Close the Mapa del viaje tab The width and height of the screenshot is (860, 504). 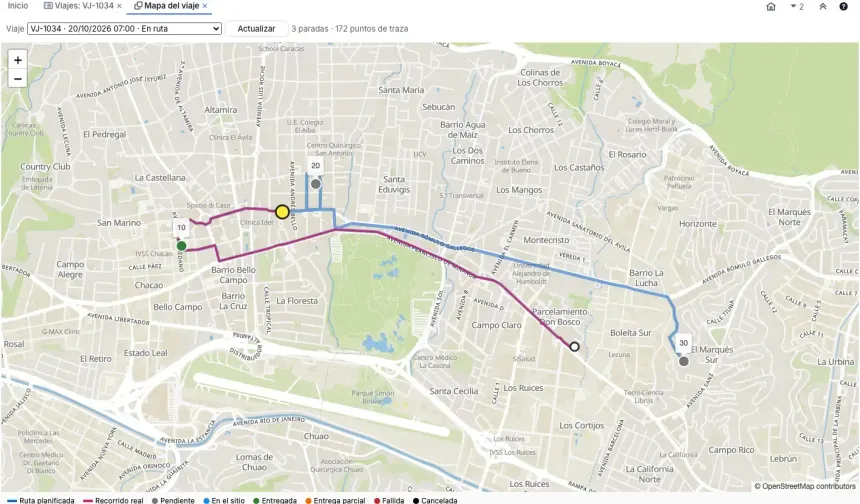point(205,5)
